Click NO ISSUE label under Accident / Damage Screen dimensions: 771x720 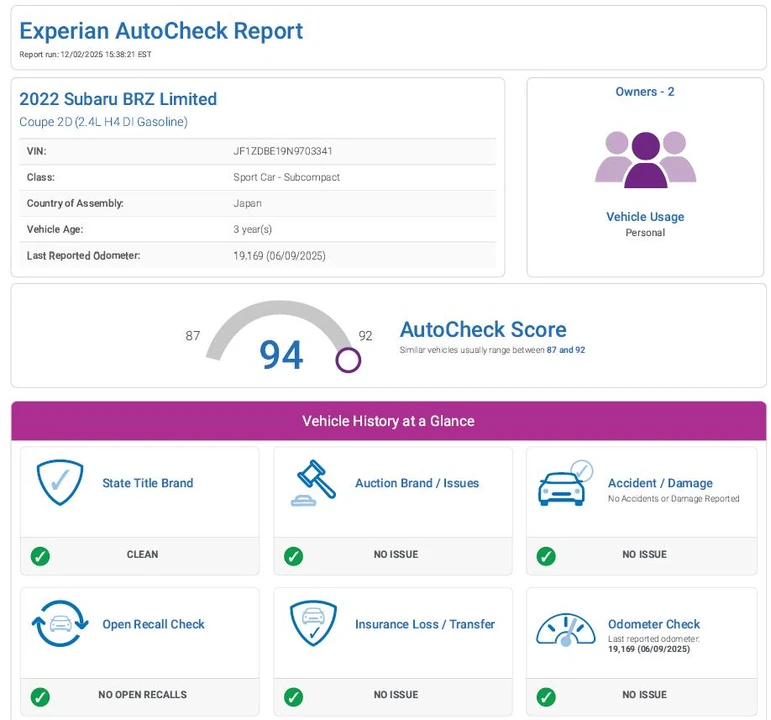(645, 554)
